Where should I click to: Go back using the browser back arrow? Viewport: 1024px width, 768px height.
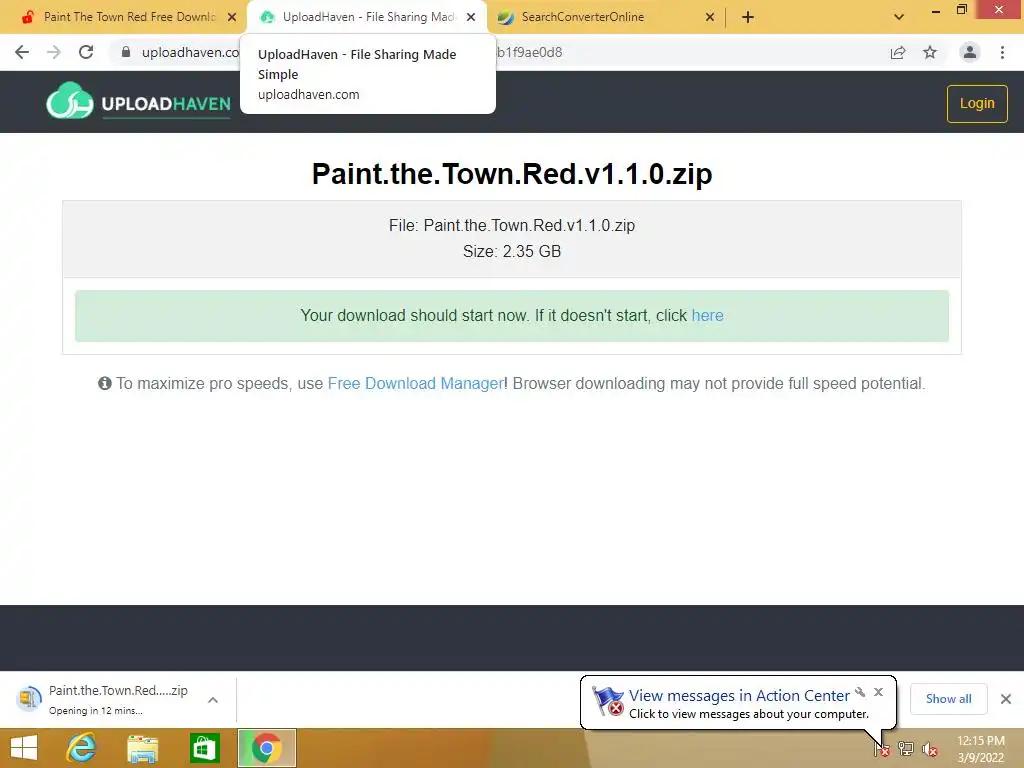point(22,52)
